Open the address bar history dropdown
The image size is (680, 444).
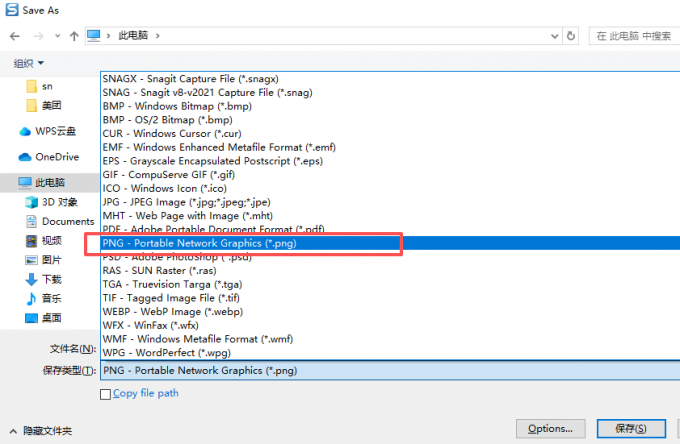[554, 36]
